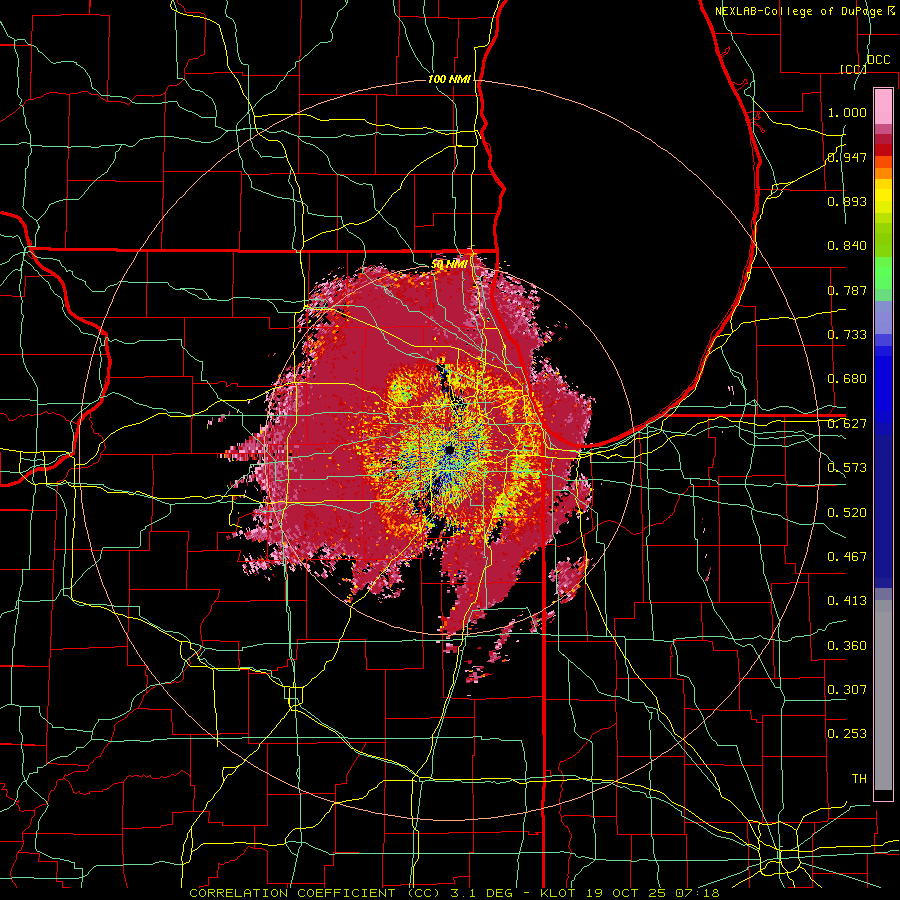Select the 0.893 value on the color scale
Screen dimensions: 900x900
pyautogui.click(x=847, y=201)
